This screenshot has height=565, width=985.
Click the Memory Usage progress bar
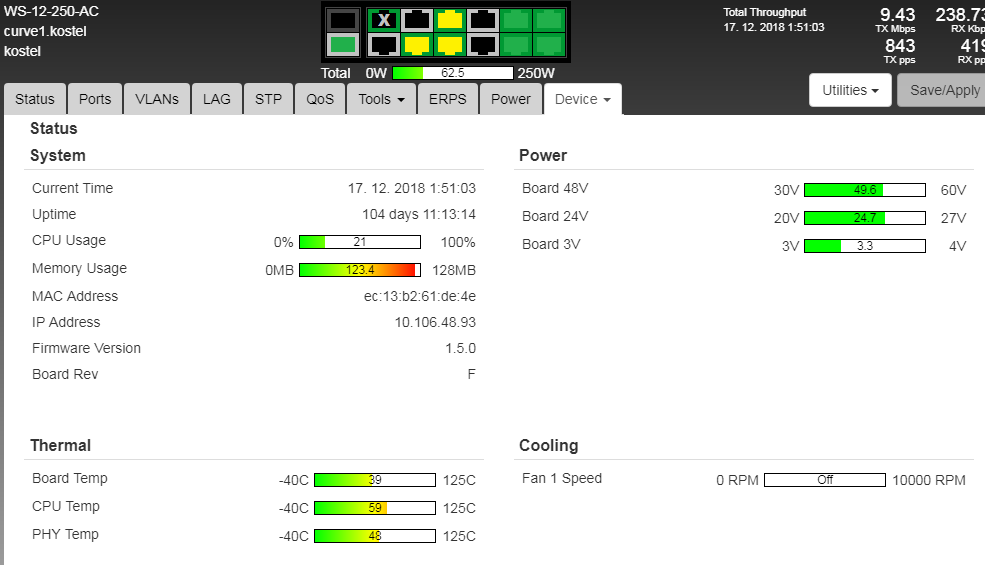[x=359, y=270]
